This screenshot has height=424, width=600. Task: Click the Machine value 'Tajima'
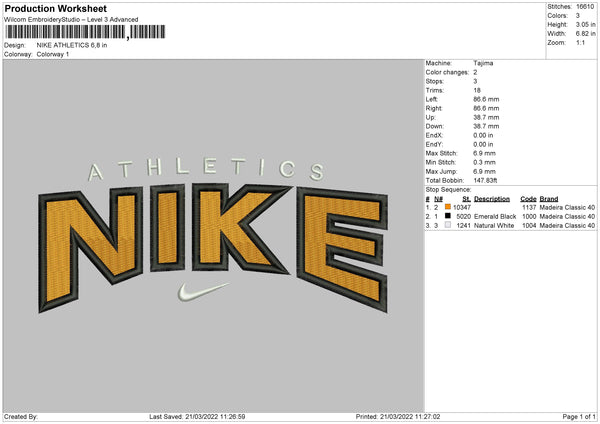pos(483,63)
